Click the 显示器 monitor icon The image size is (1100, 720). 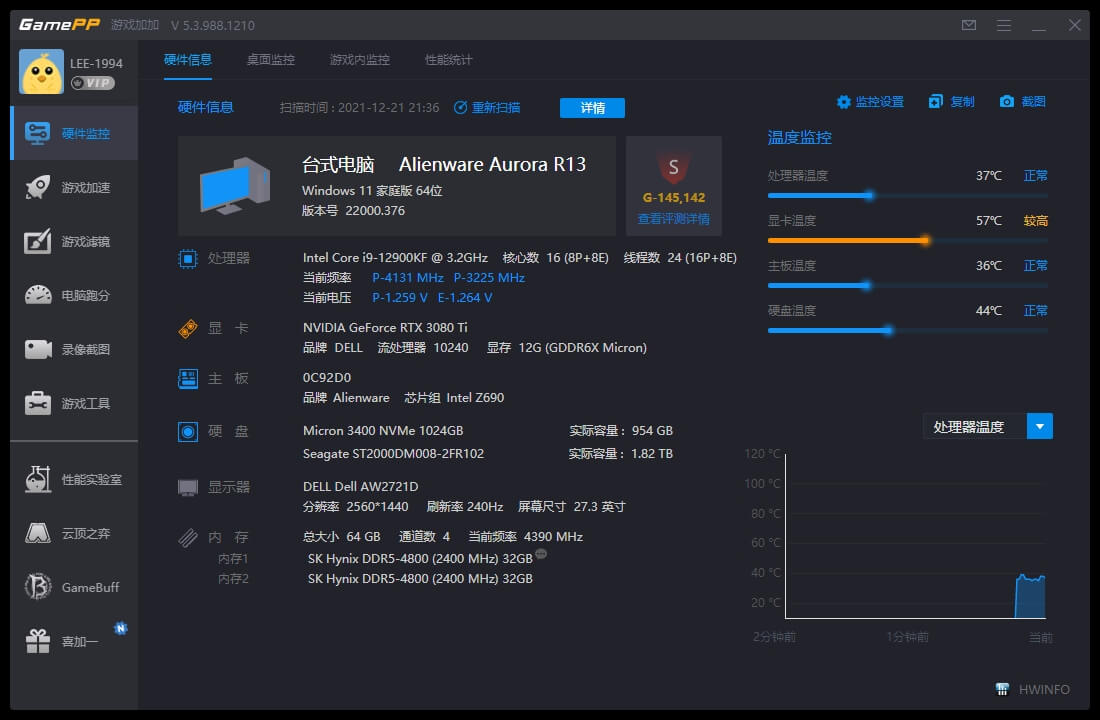[x=188, y=487]
